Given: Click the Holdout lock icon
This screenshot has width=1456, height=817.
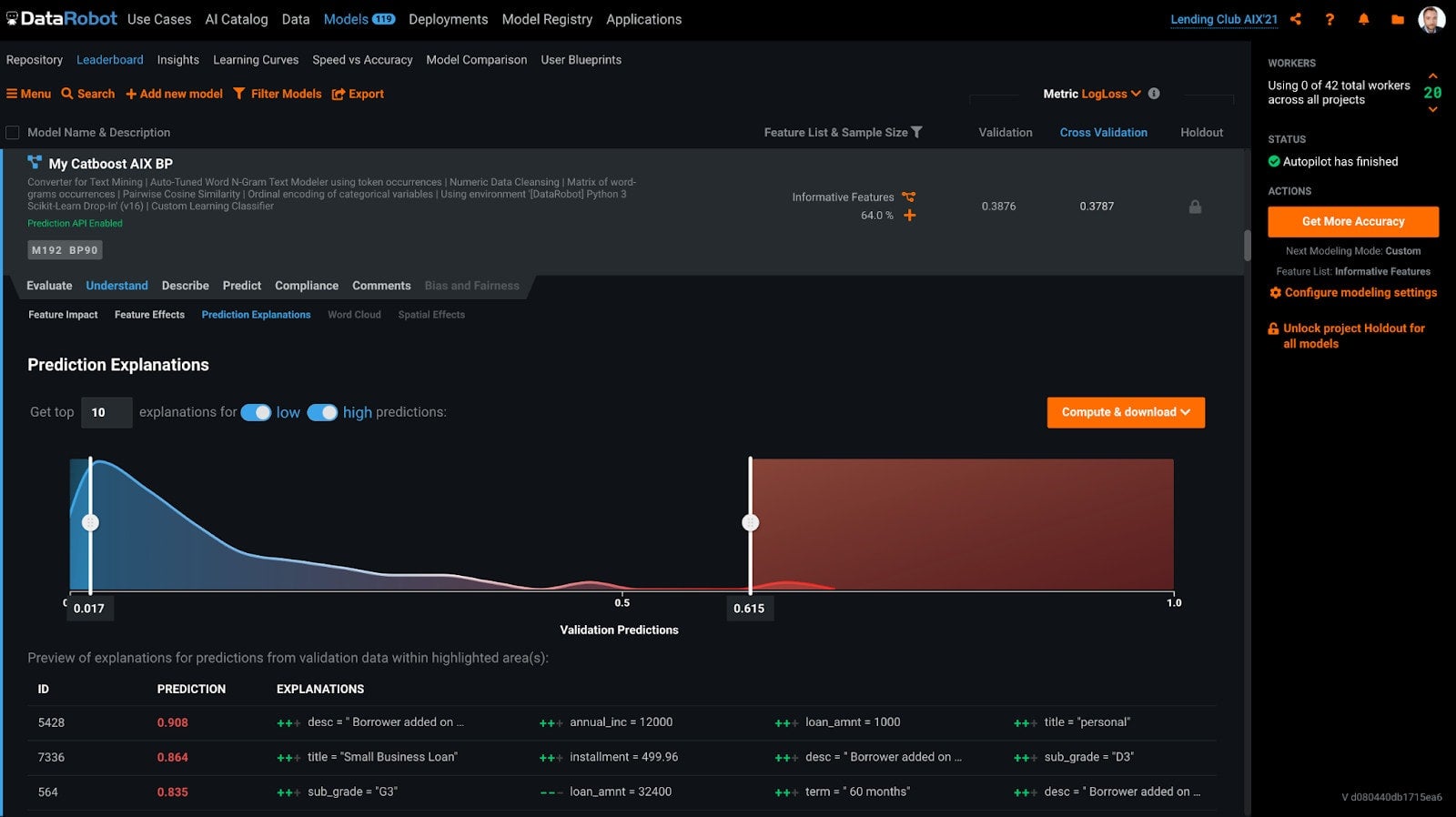Looking at the screenshot, I should [x=1195, y=207].
